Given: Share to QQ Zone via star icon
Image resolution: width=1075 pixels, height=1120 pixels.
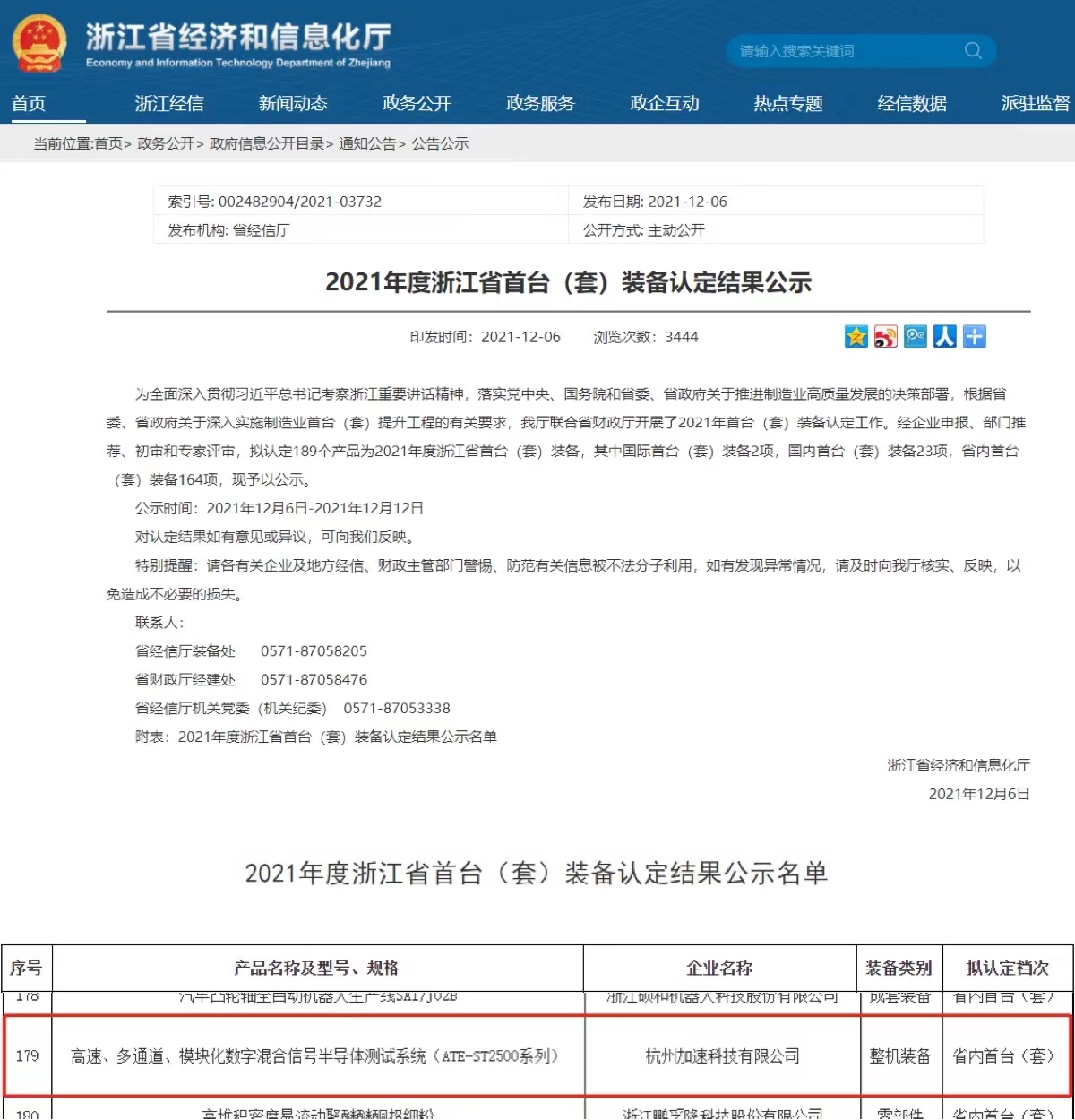Looking at the screenshot, I should pos(856,337).
